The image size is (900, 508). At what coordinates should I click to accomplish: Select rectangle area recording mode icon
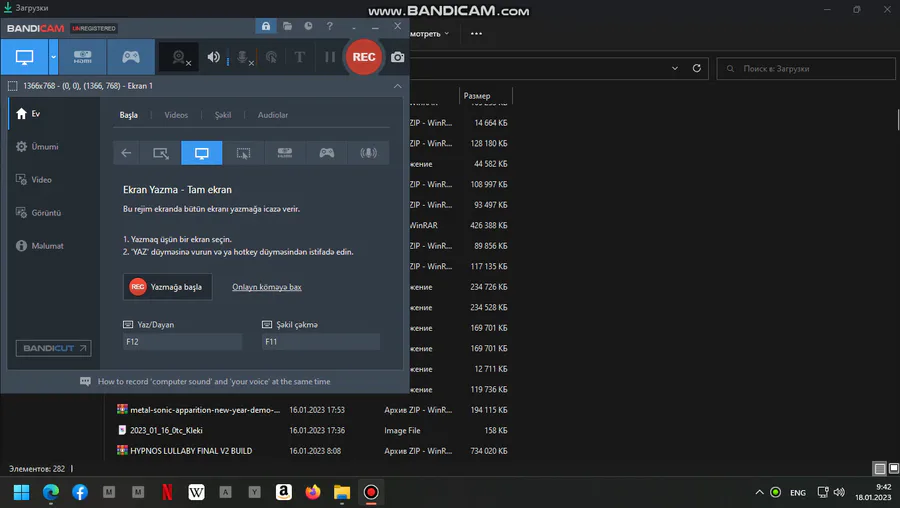pos(161,153)
